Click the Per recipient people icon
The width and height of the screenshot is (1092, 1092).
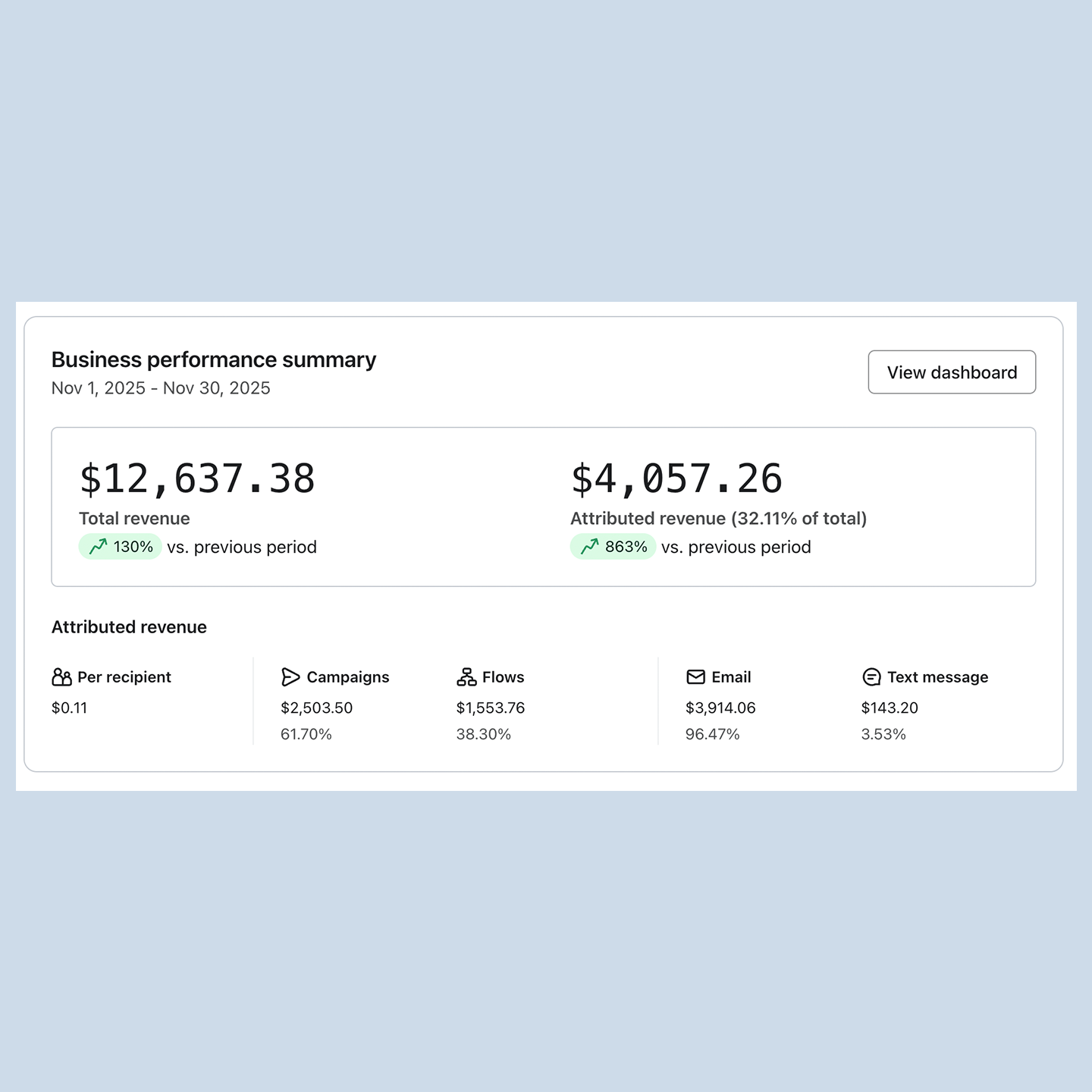(x=61, y=677)
